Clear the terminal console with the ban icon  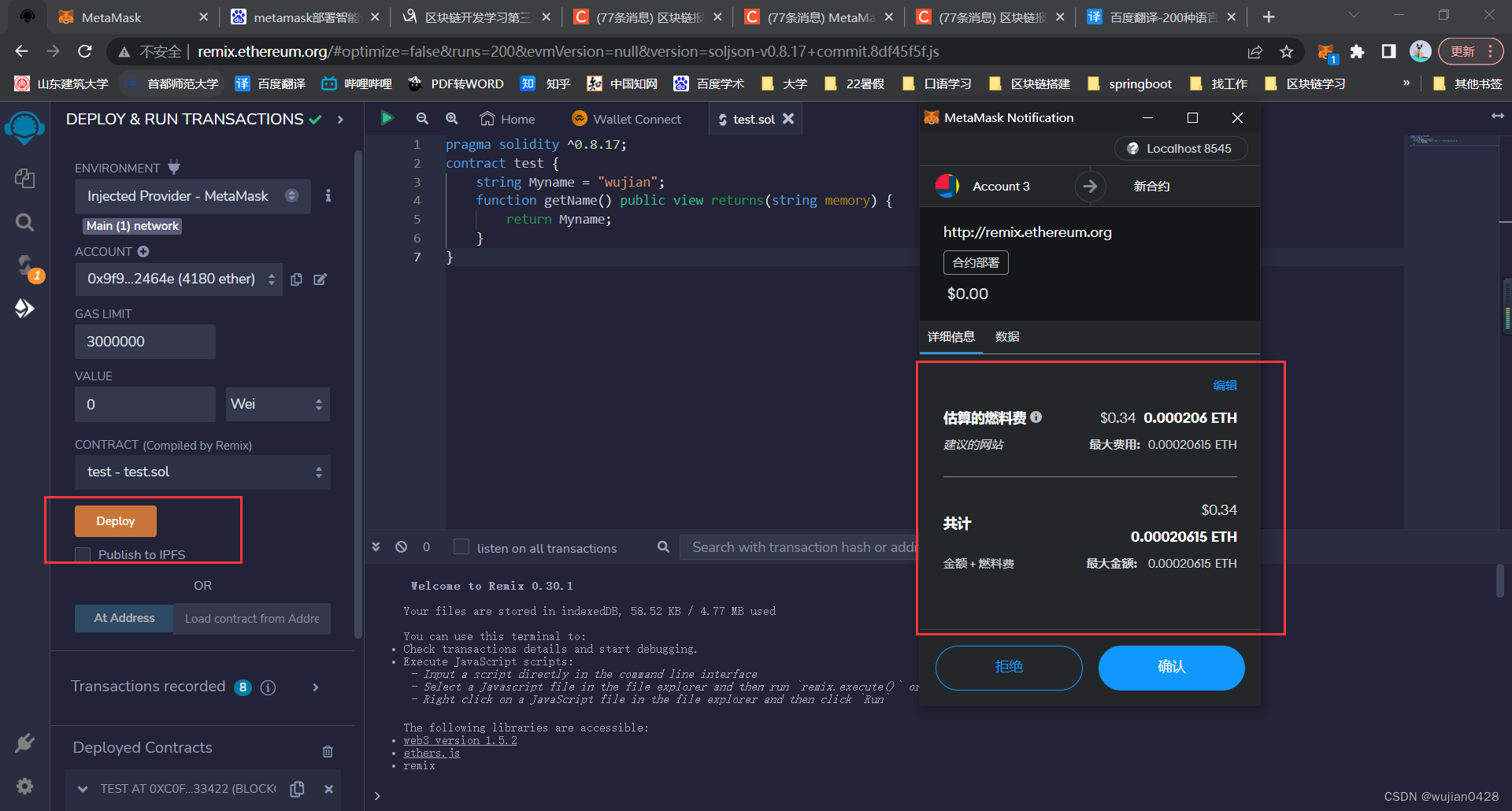click(402, 546)
